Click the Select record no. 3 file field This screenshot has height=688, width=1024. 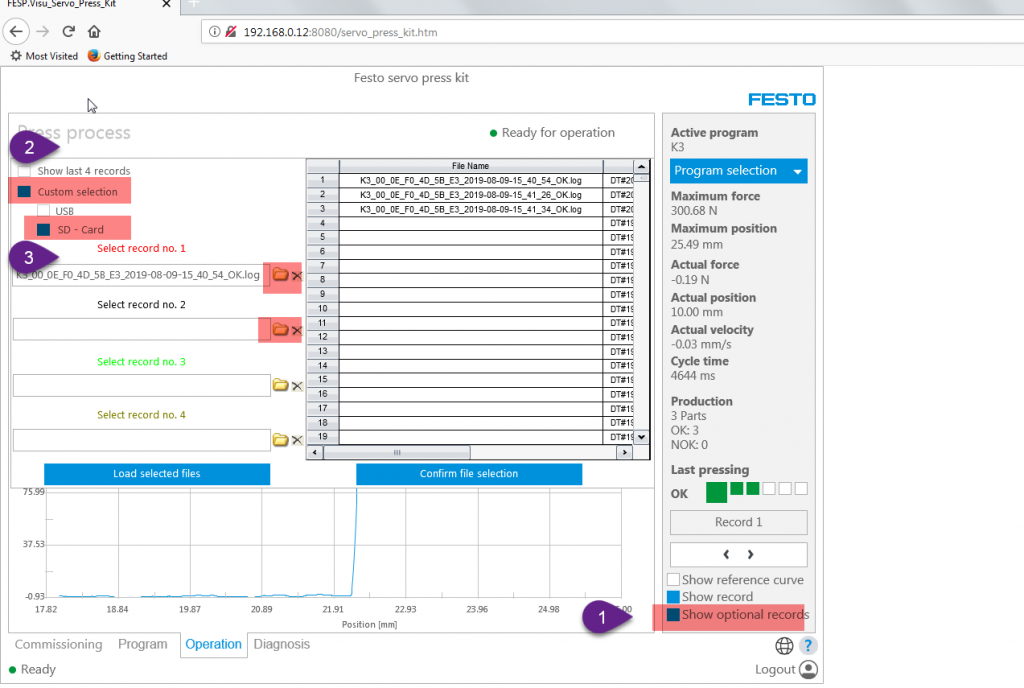pyautogui.click(x=142, y=385)
